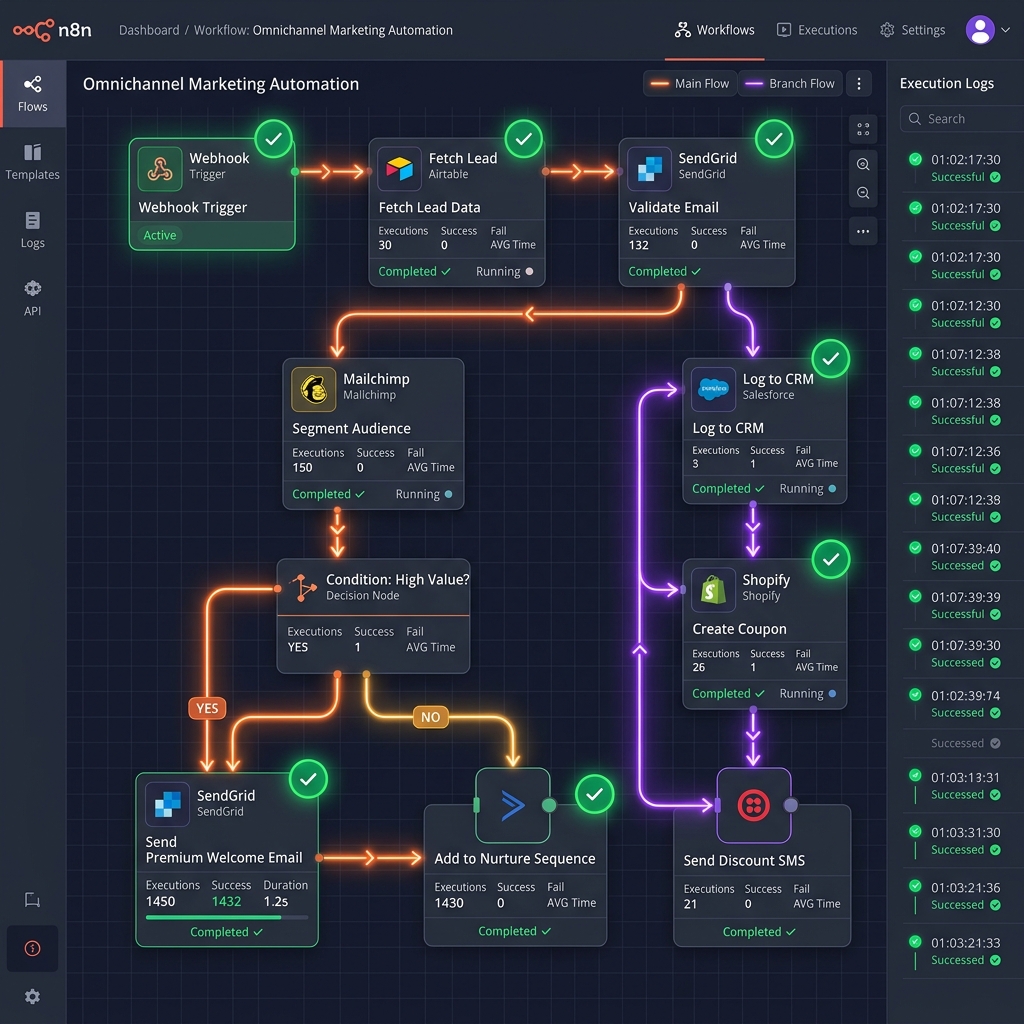Click the user avatar icon

pyautogui.click(x=980, y=30)
